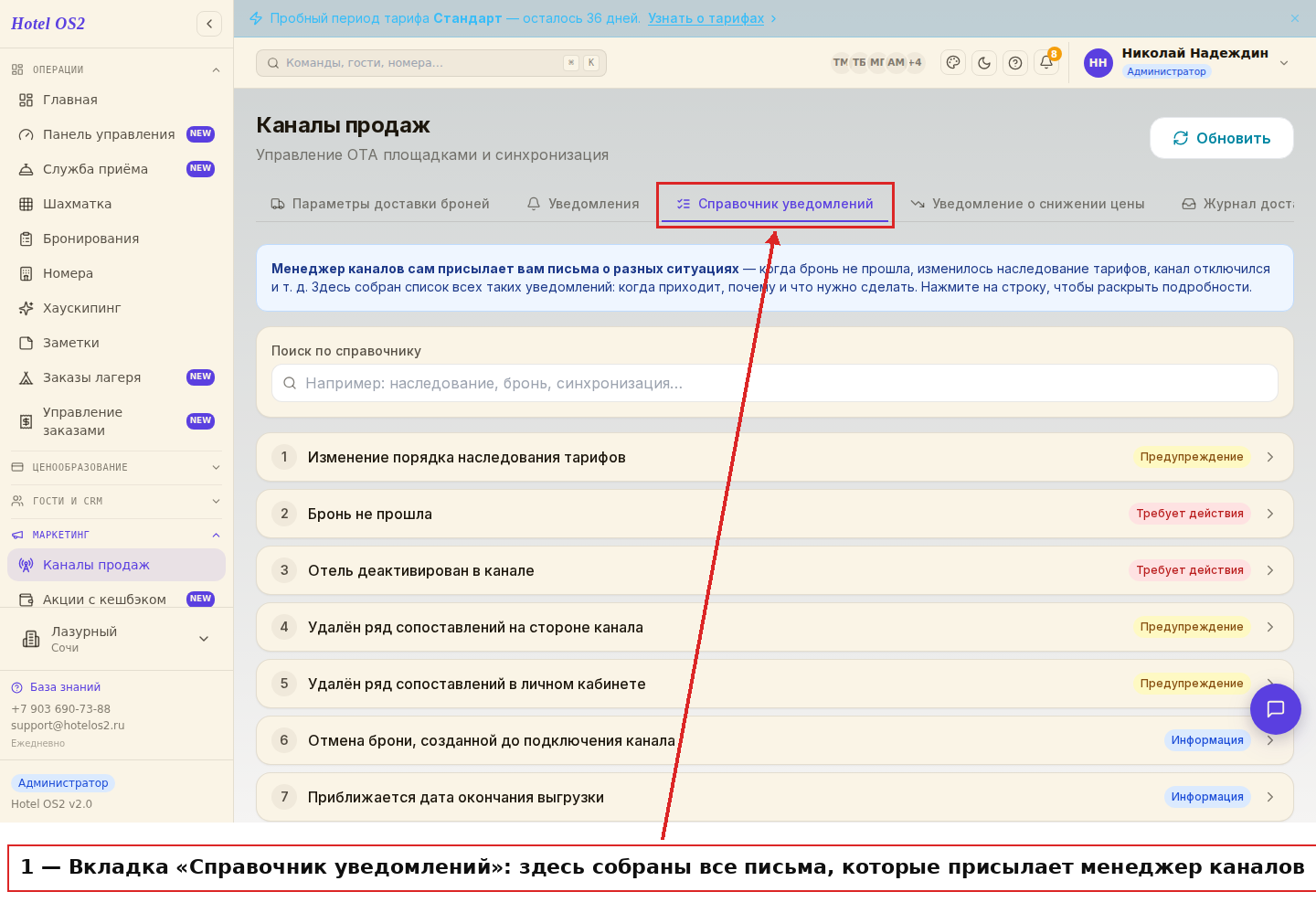The height and width of the screenshot is (913, 1316).
Task: Select Каналы продаж in sidebar
Action: [x=116, y=565]
